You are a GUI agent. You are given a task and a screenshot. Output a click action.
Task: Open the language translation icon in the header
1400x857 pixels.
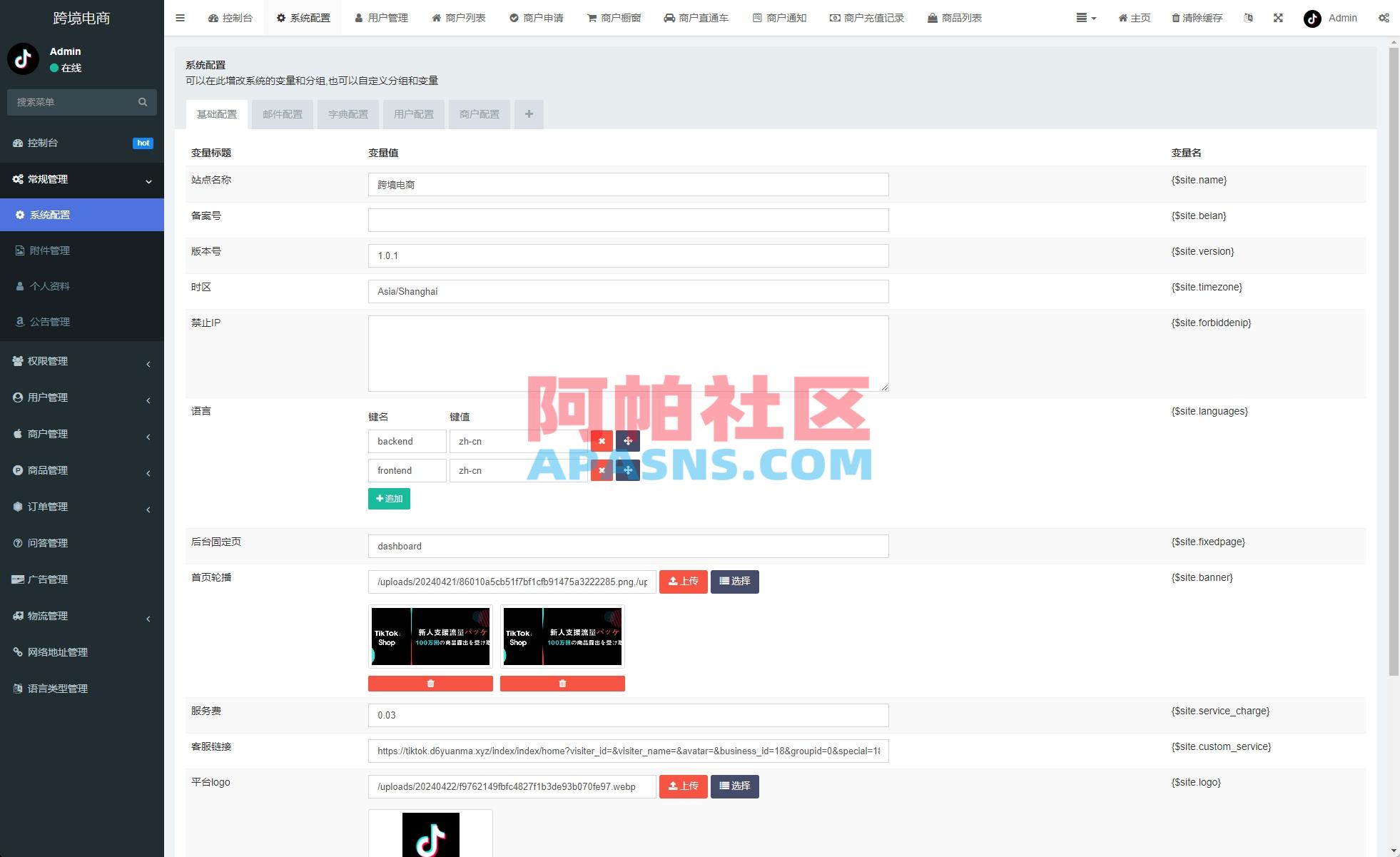(1248, 18)
